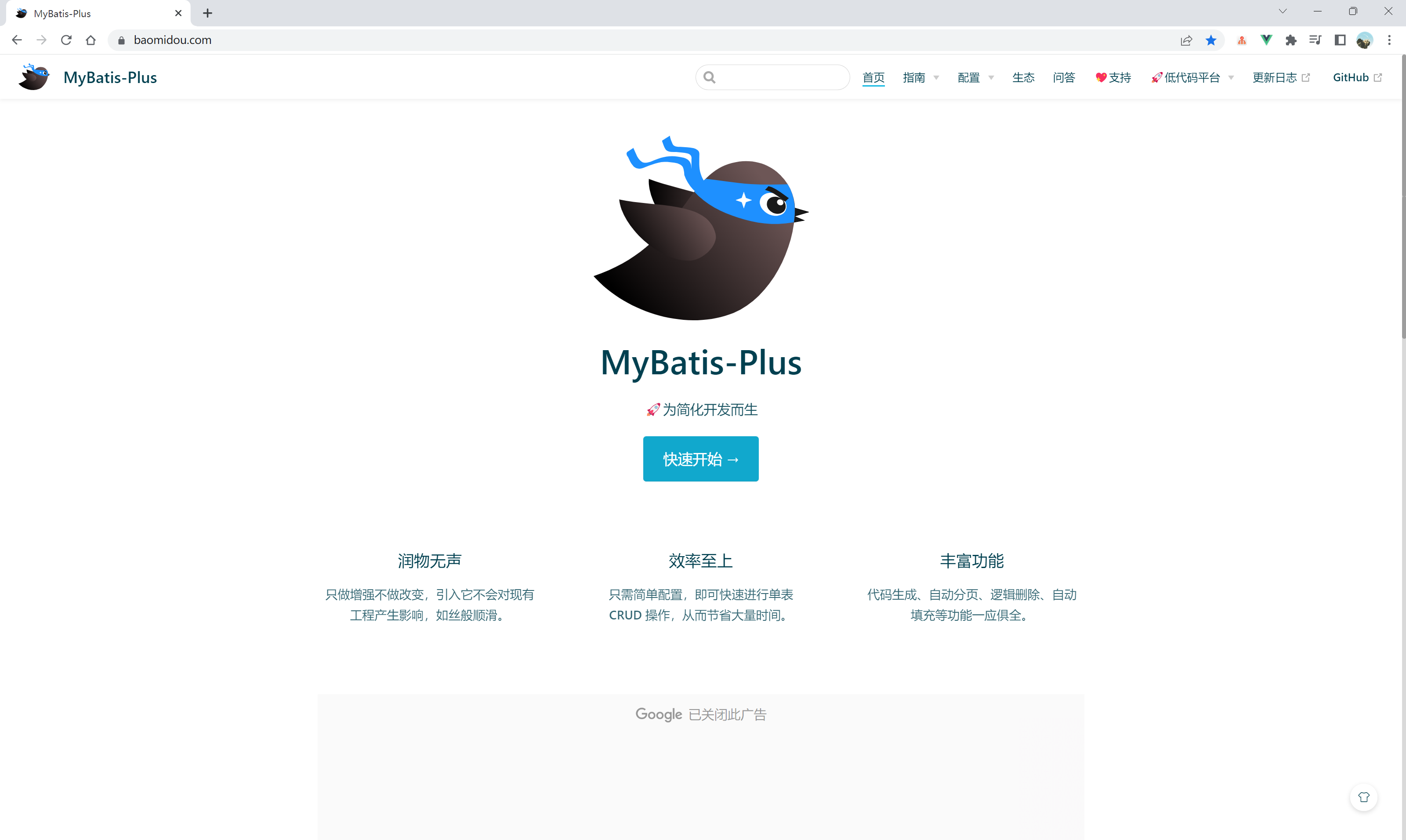Click the padlock site info icon
The image size is (1406, 840).
coord(121,40)
